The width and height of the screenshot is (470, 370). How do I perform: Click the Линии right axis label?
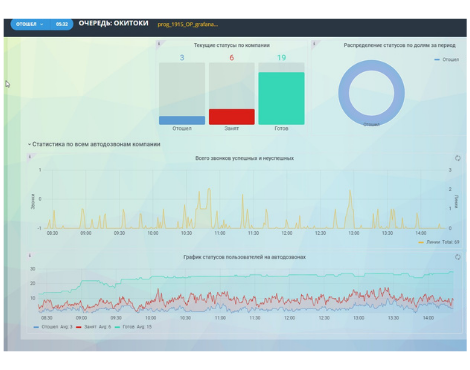[x=456, y=202]
